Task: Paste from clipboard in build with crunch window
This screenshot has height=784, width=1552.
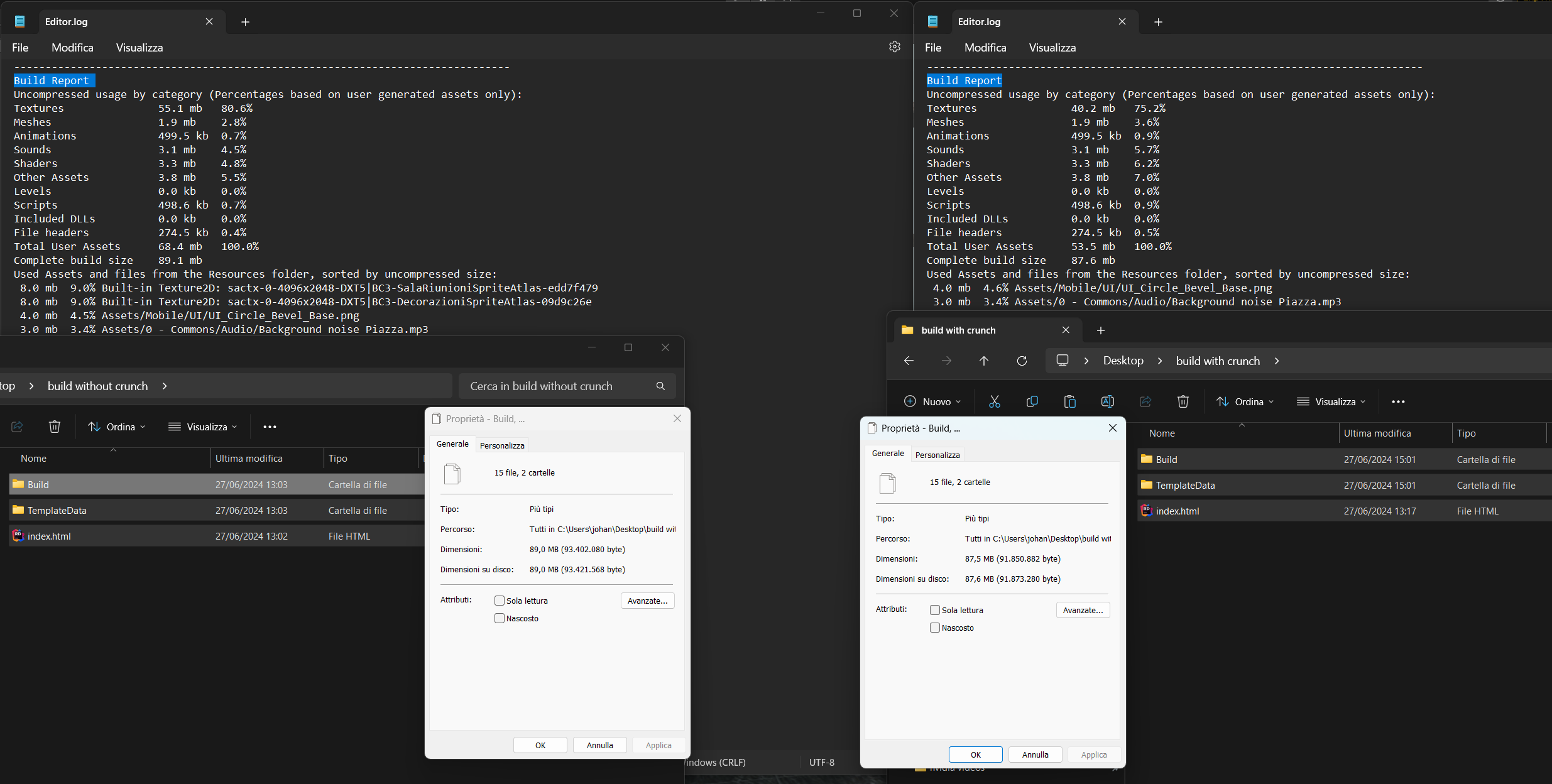Action: coord(1069,401)
